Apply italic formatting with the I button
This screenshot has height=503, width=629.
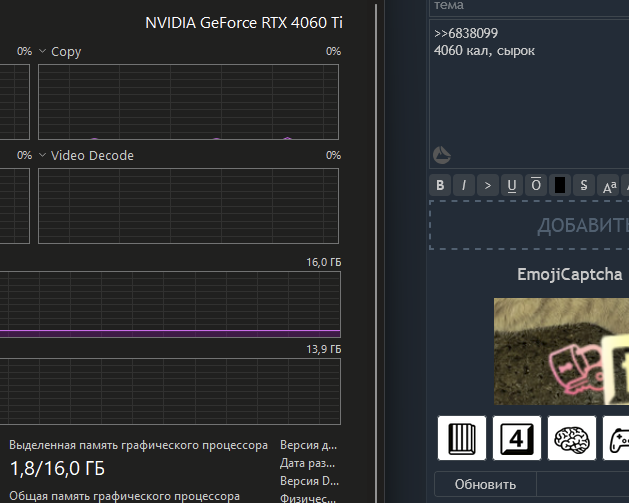tap(464, 185)
